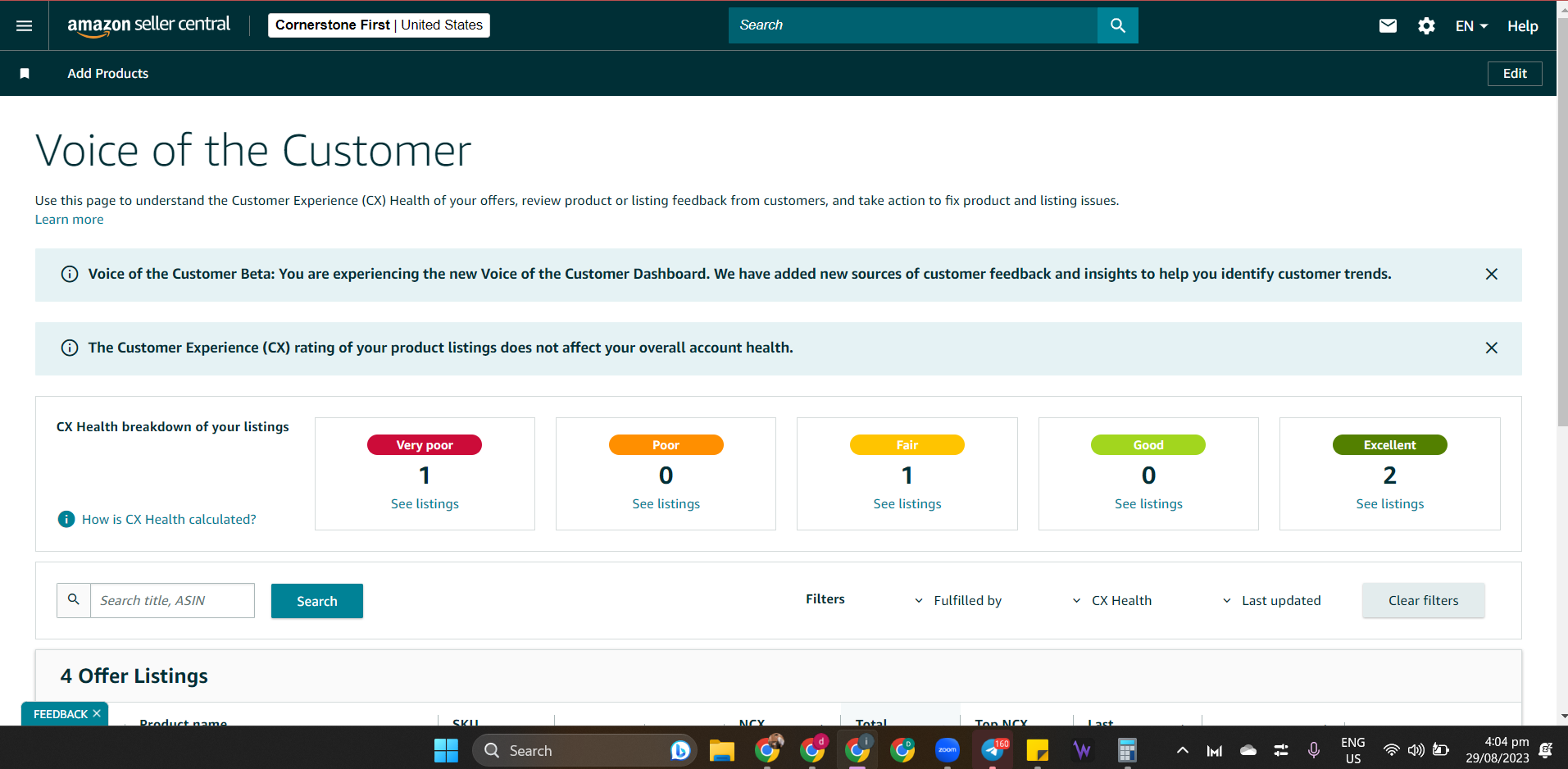Open the Windows Start menu
1568x769 pixels.
pyautogui.click(x=447, y=750)
